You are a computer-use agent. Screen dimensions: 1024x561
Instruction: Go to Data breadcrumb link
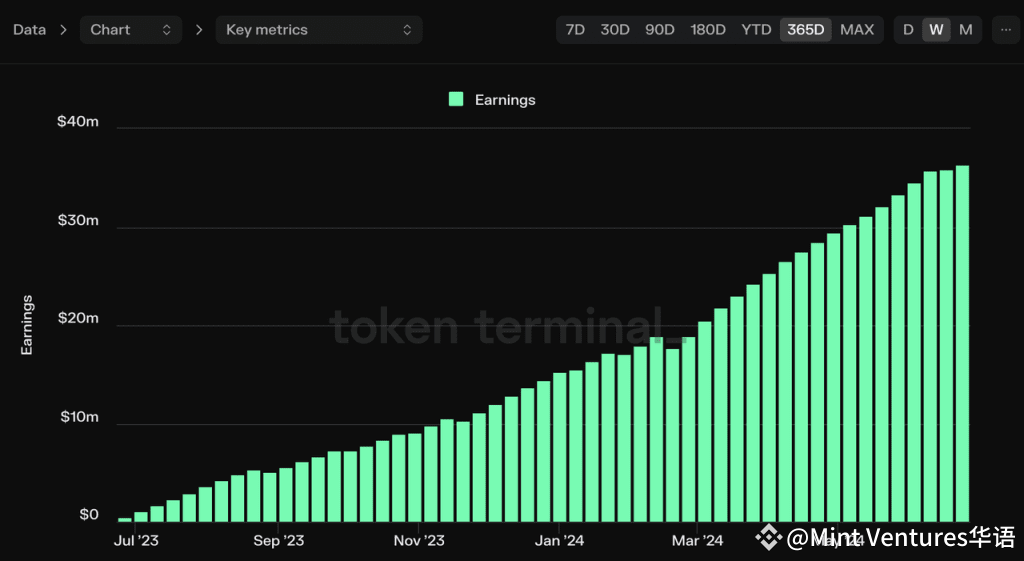(29, 30)
